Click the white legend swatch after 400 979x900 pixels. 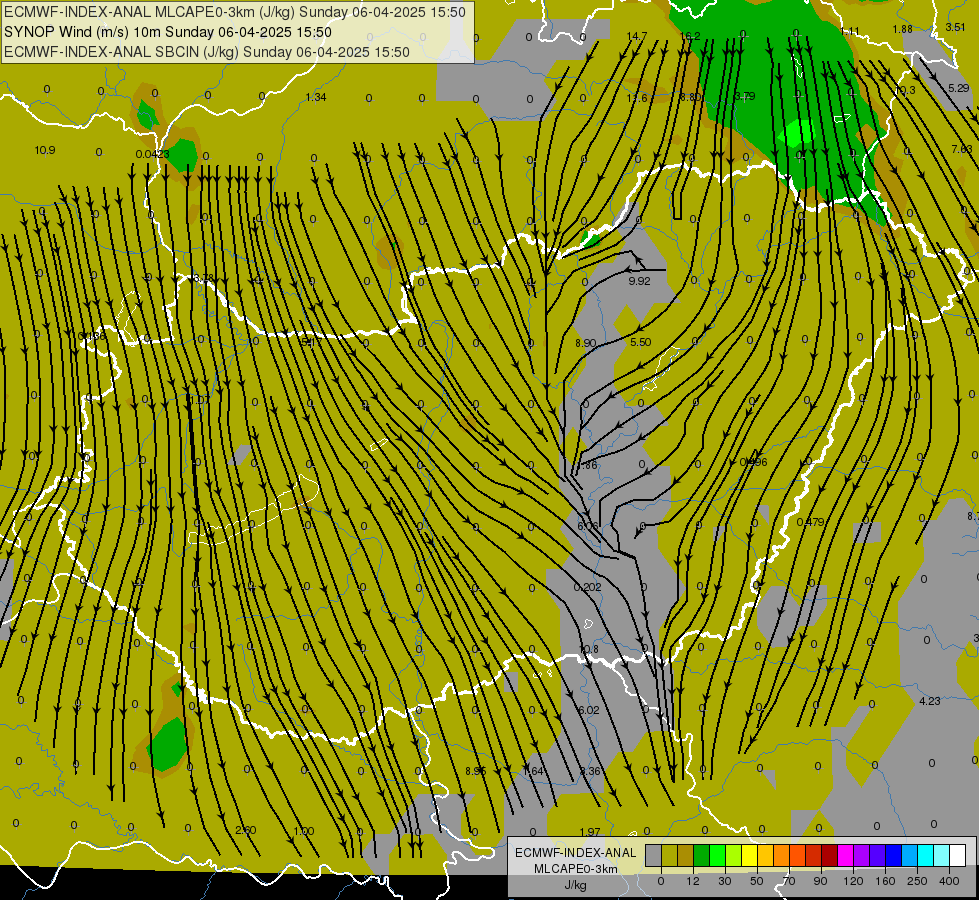(x=958, y=855)
